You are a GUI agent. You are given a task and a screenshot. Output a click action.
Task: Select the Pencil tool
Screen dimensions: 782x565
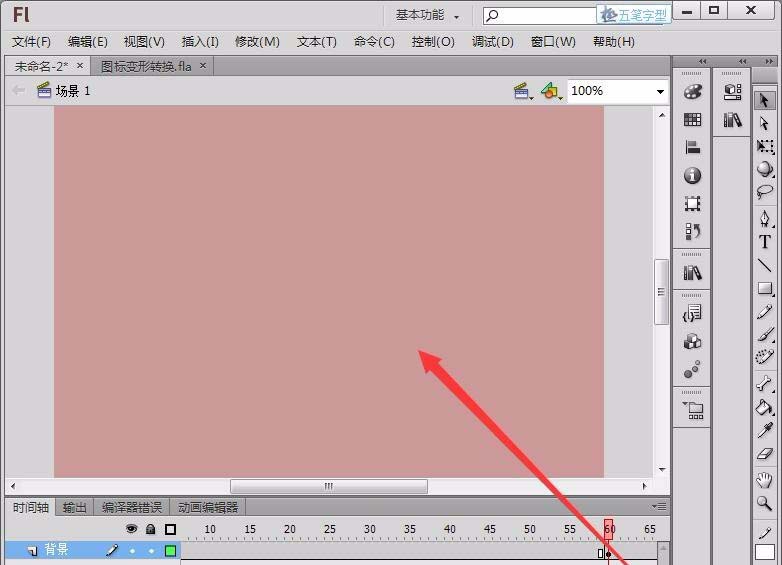[x=765, y=312]
